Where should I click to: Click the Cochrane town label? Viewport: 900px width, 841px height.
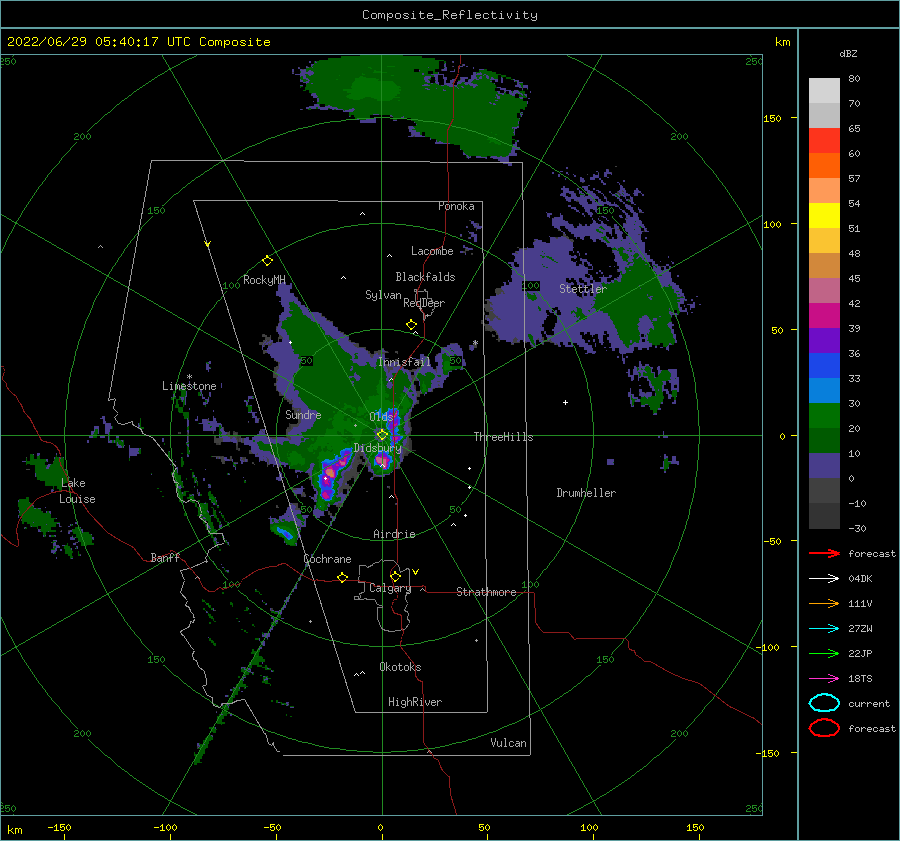click(x=327, y=559)
